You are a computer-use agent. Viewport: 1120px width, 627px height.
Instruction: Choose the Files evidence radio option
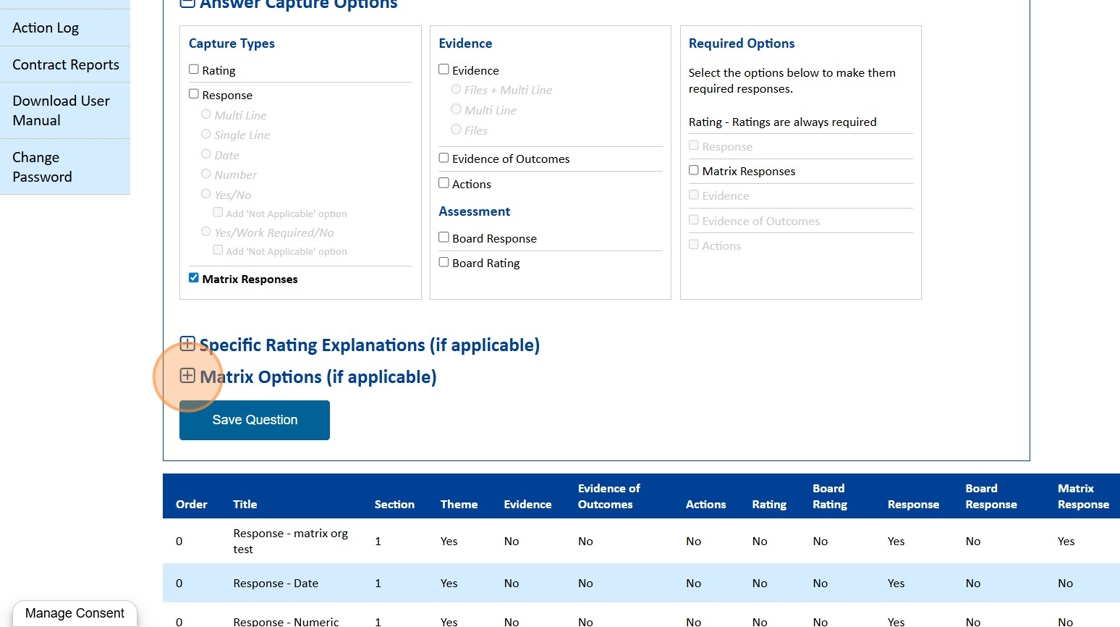click(x=456, y=129)
